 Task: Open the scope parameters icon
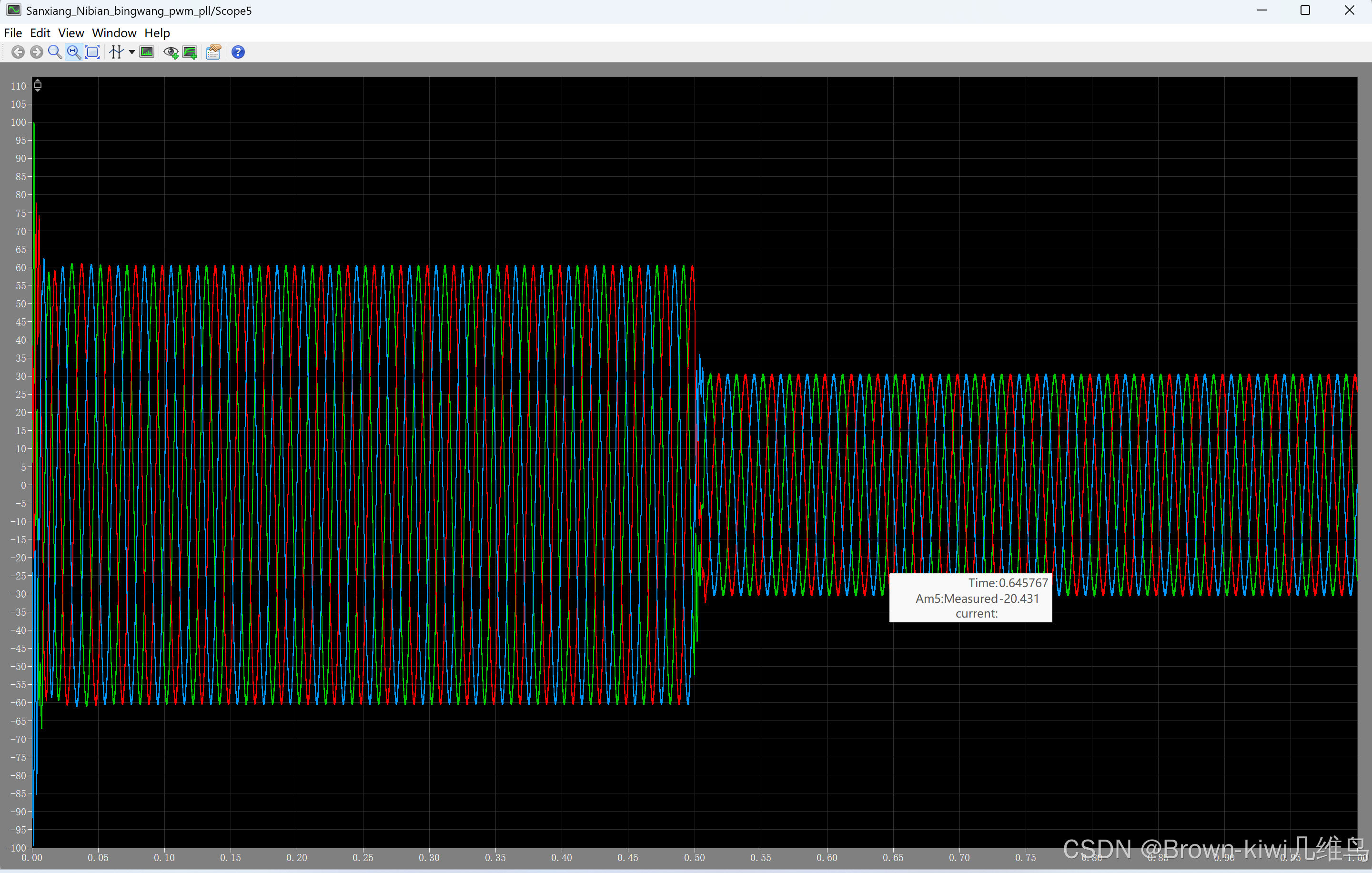click(214, 52)
